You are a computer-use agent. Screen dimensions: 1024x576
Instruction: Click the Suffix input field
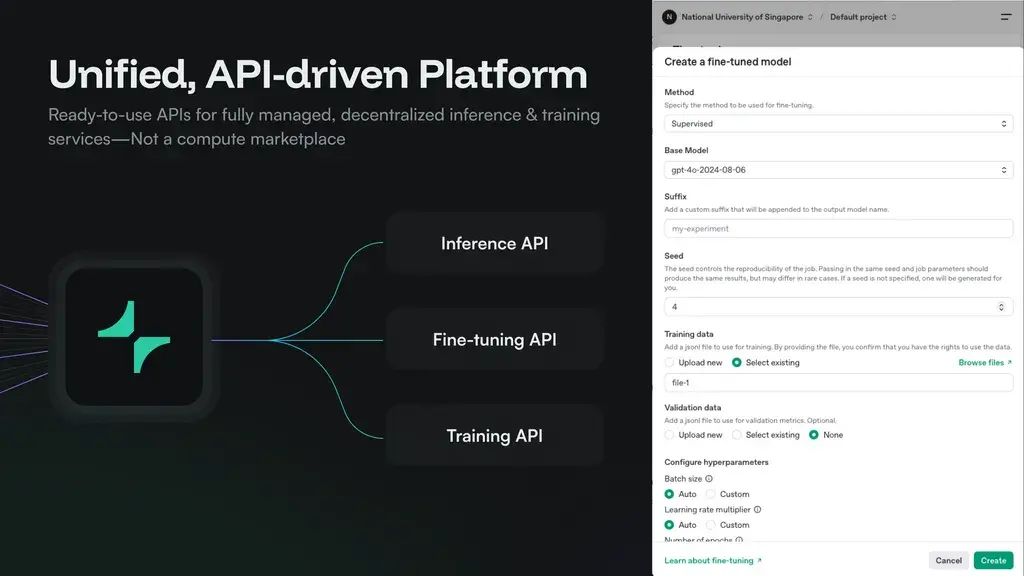838,229
